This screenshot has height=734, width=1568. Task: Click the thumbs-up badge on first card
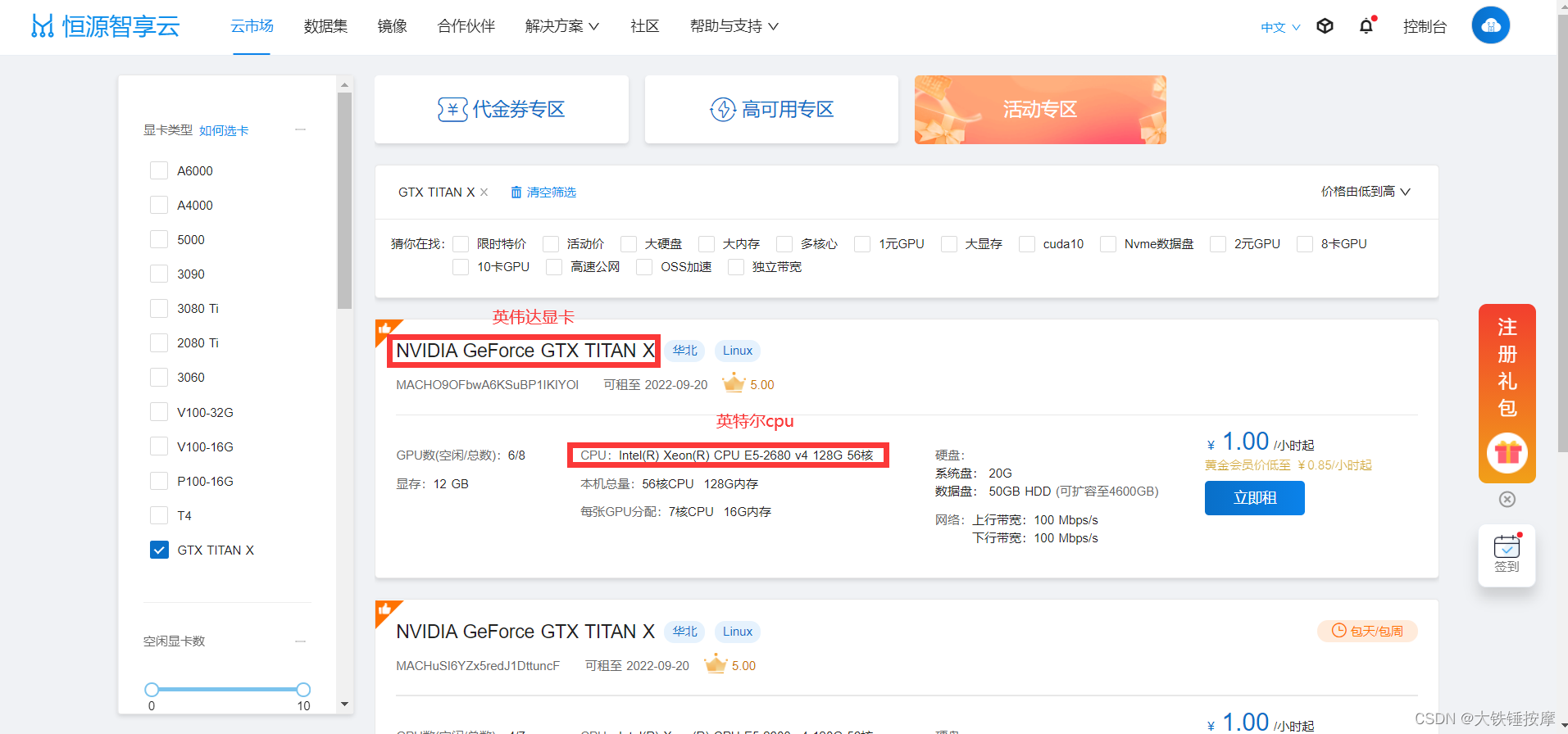pyautogui.click(x=384, y=328)
